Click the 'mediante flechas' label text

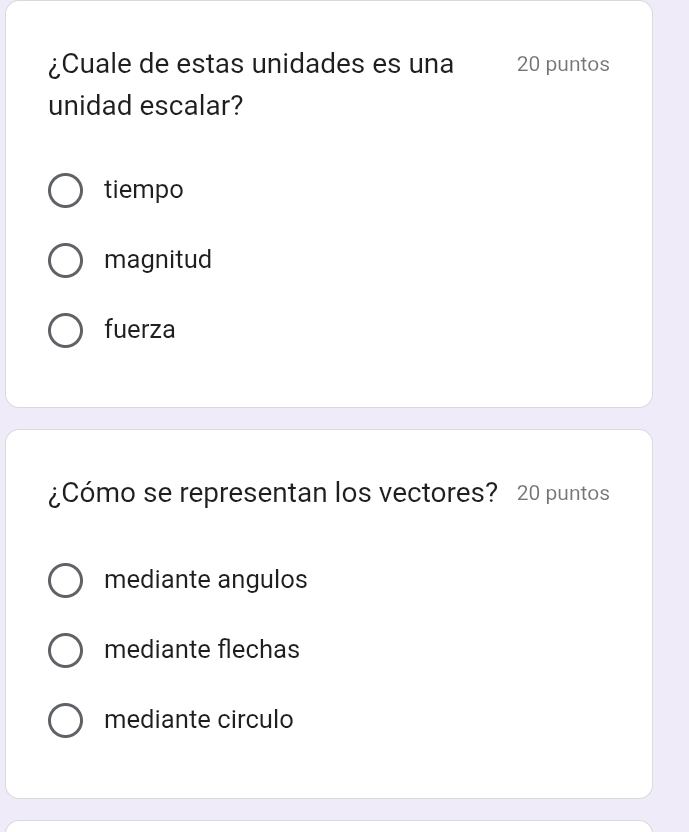tap(202, 650)
